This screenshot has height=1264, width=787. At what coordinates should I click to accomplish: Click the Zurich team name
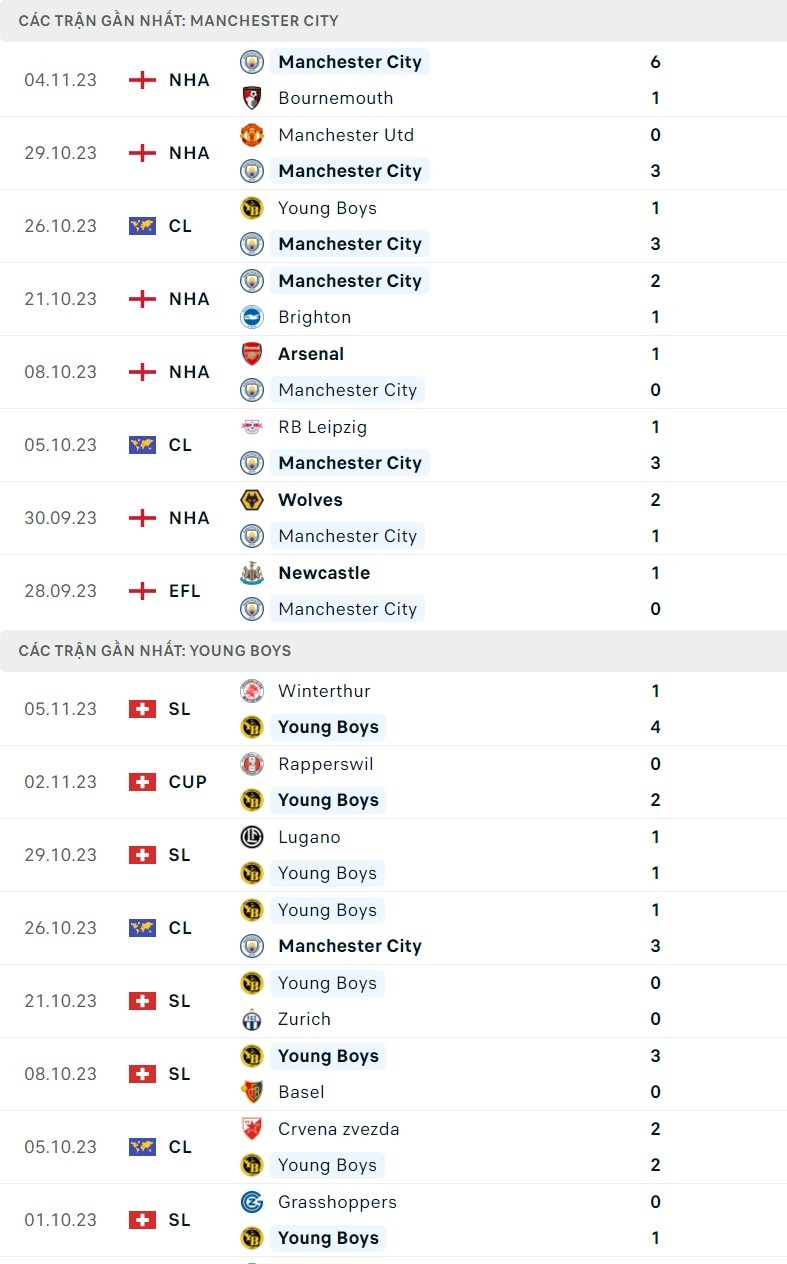point(304,1019)
